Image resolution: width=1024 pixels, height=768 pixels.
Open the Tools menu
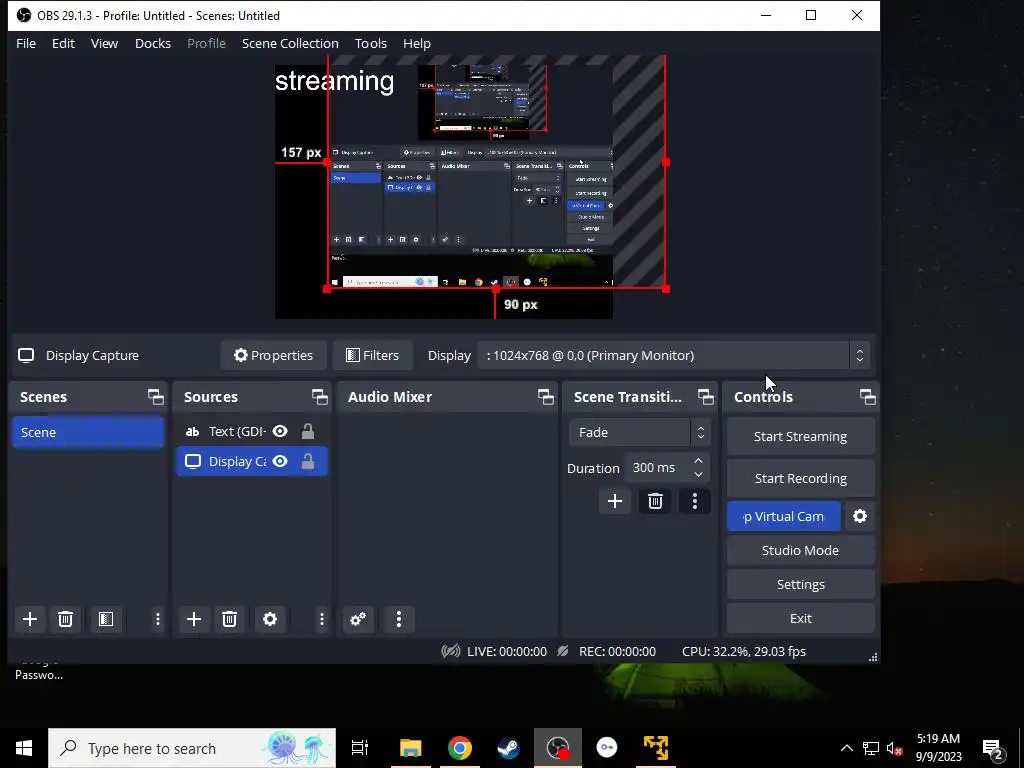371,43
